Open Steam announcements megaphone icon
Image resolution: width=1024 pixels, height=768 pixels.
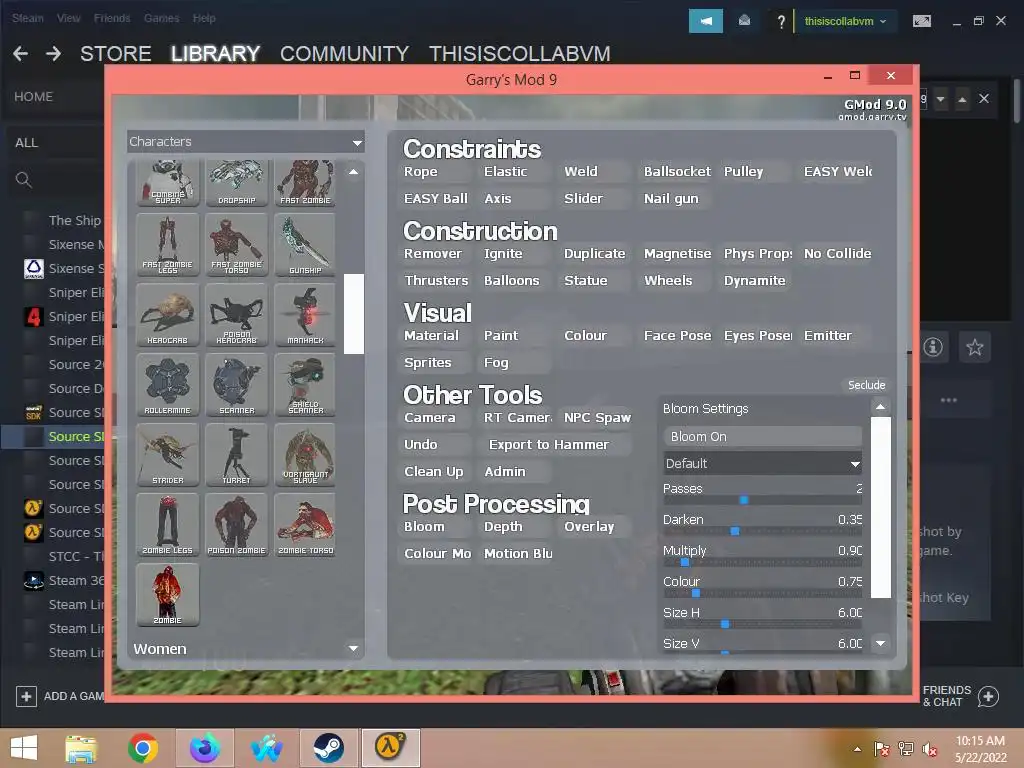tap(706, 21)
